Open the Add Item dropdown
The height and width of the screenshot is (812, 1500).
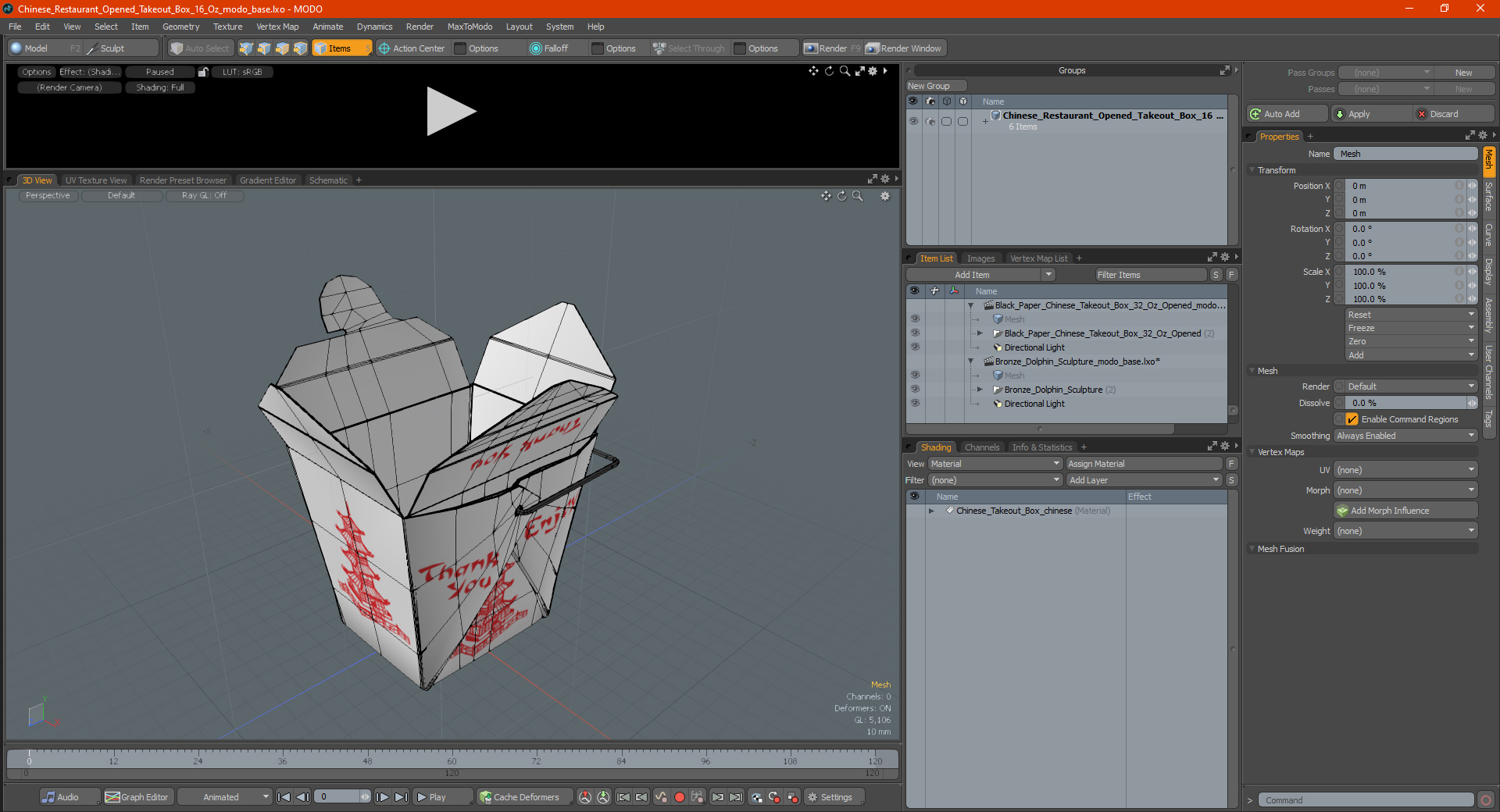(x=980, y=275)
